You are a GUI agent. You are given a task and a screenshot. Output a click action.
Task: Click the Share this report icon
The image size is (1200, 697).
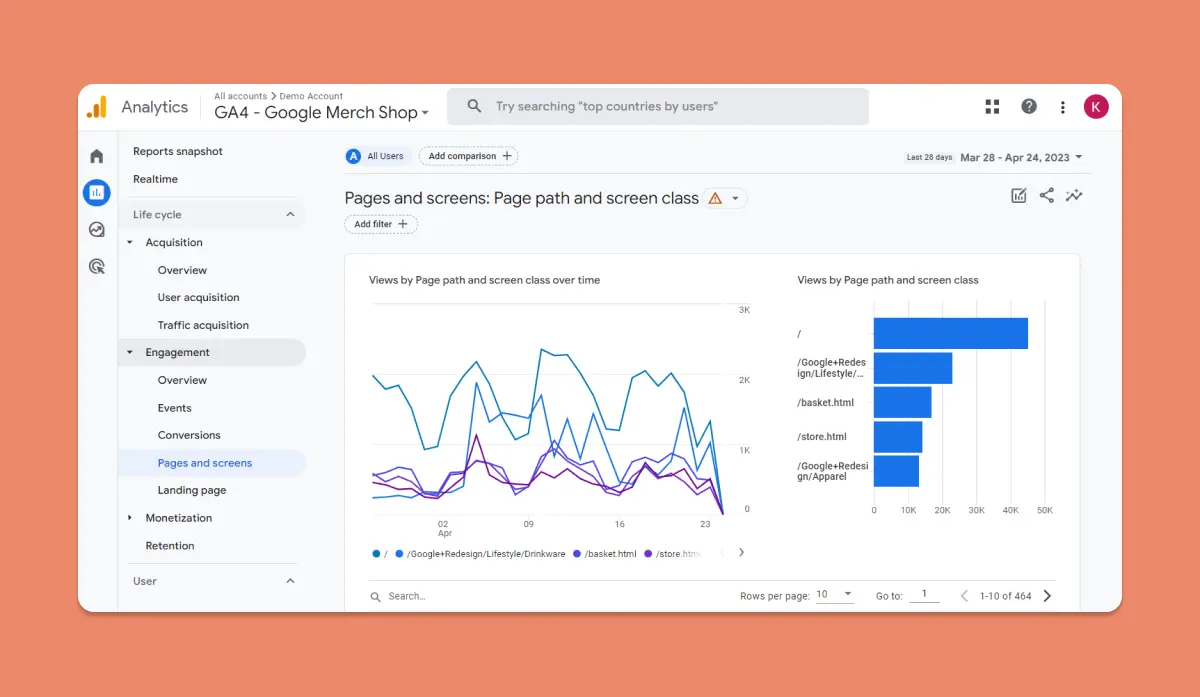pyautogui.click(x=1047, y=196)
